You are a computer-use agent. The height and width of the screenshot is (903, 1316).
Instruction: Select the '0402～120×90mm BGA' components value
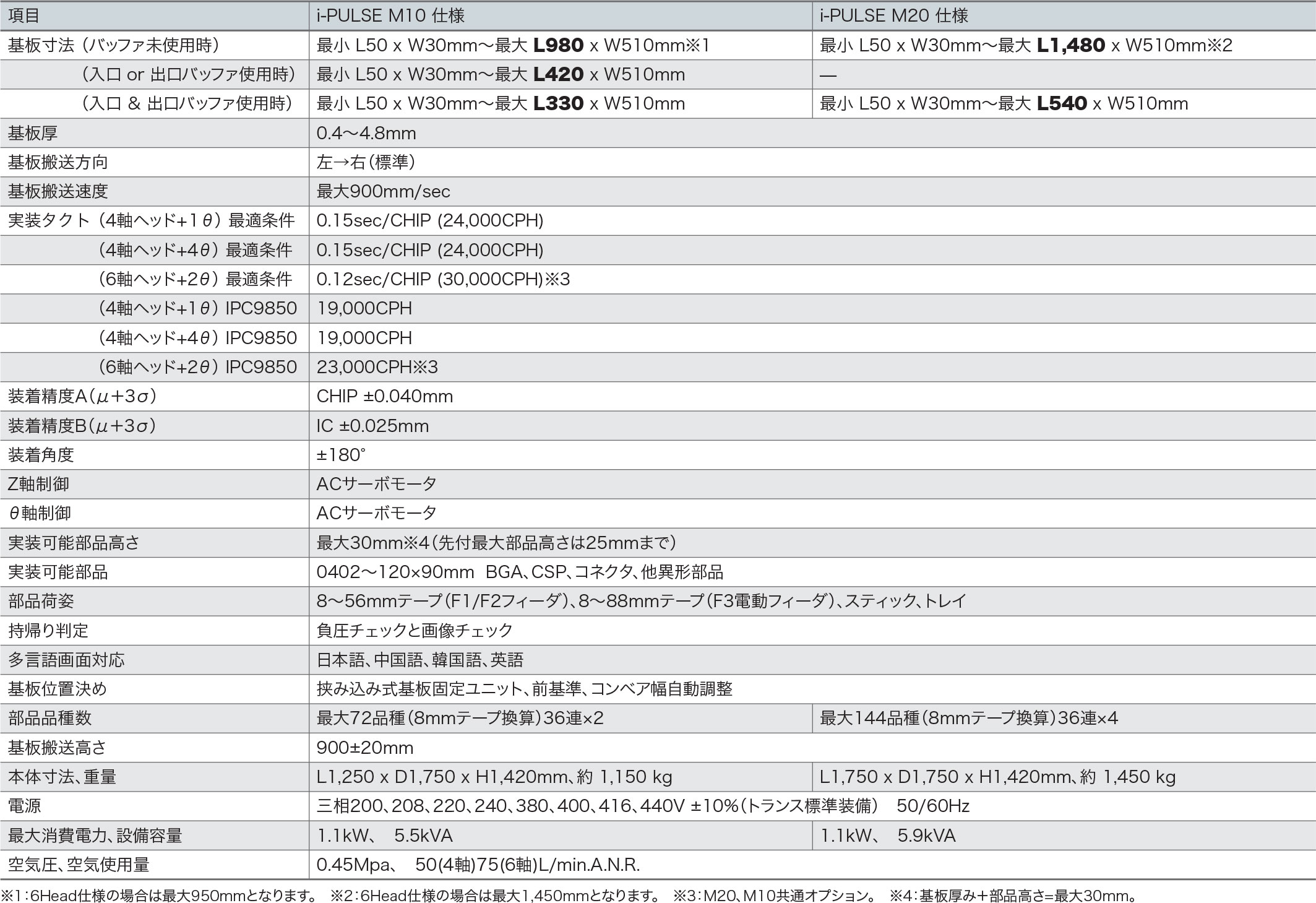(x=520, y=572)
